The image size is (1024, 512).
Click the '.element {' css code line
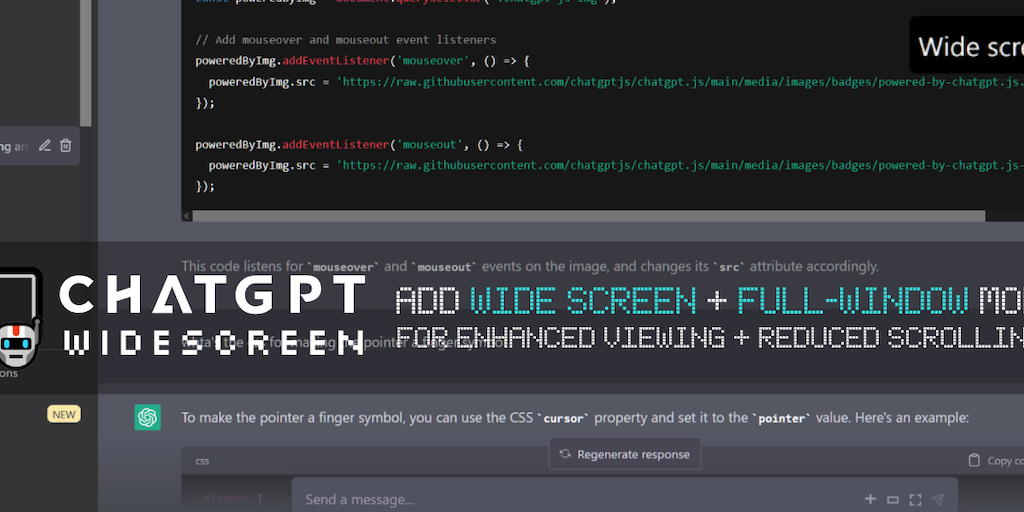[x=229, y=500]
